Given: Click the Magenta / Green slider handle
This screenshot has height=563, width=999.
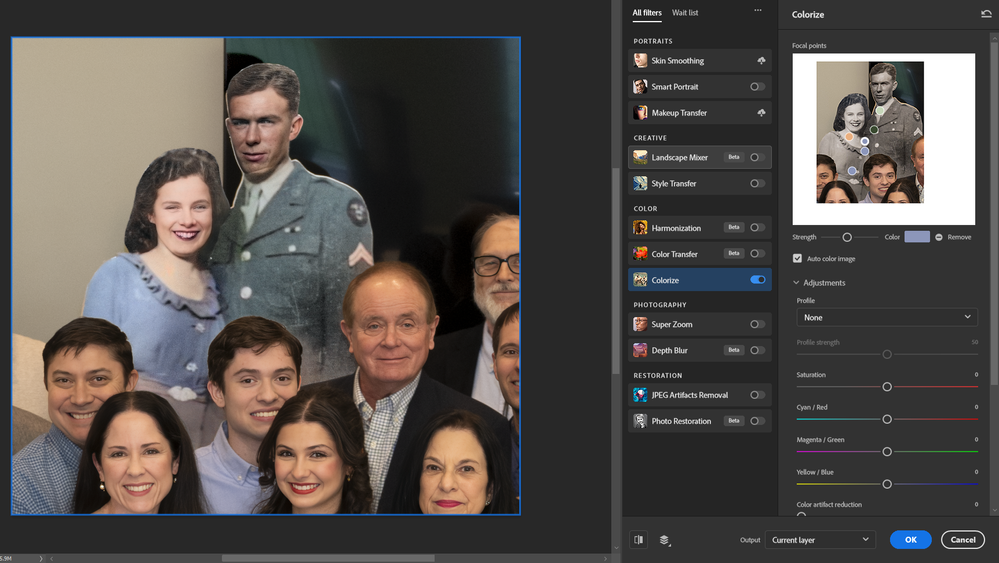Looking at the screenshot, I should (x=887, y=452).
